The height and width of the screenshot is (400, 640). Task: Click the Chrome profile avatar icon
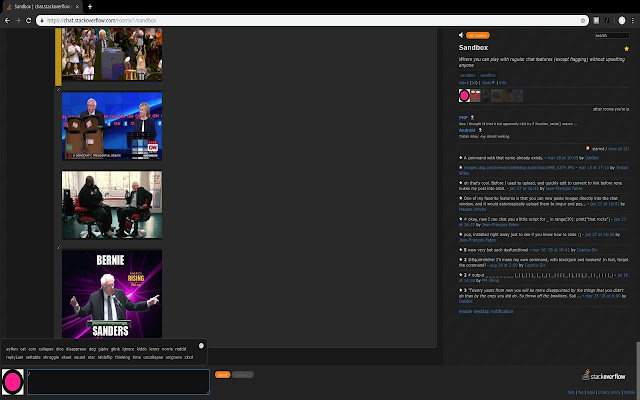tap(622, 20)
